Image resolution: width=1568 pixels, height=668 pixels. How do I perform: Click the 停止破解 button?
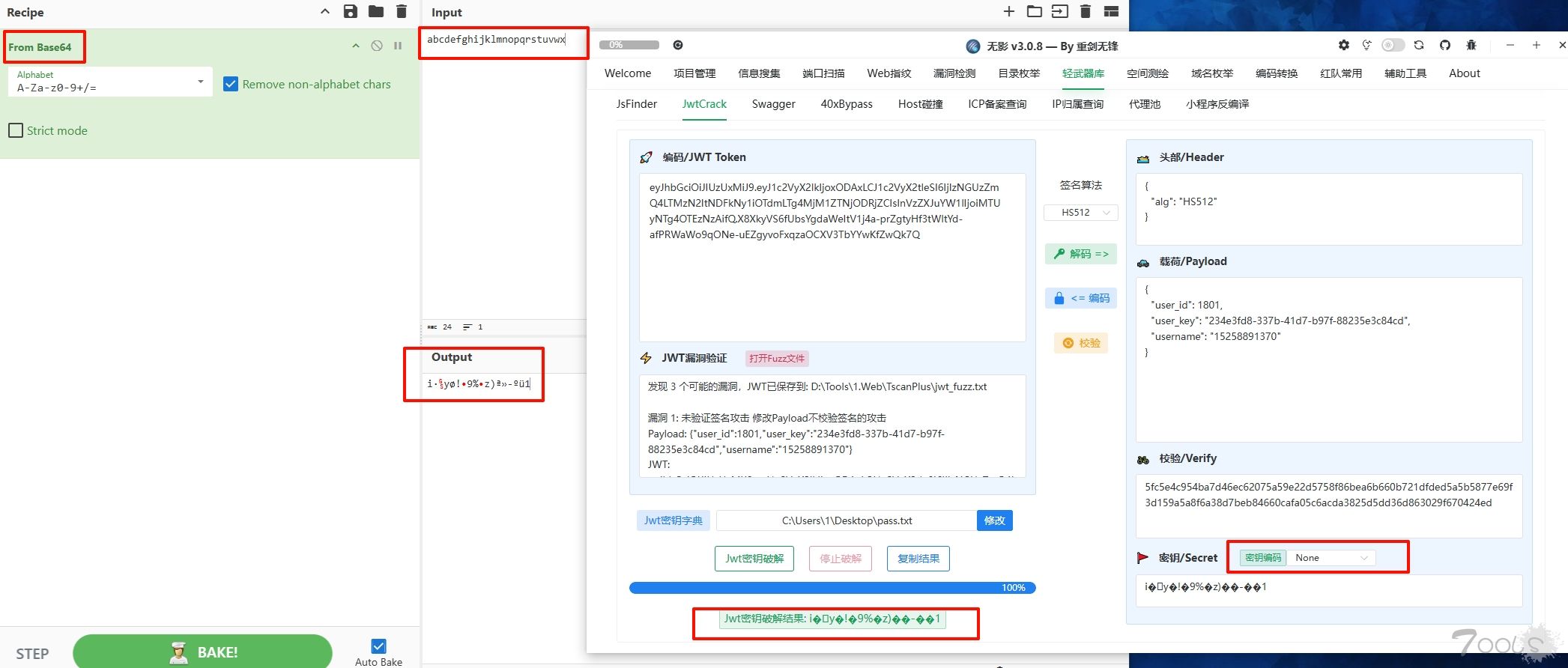point(841,559)
